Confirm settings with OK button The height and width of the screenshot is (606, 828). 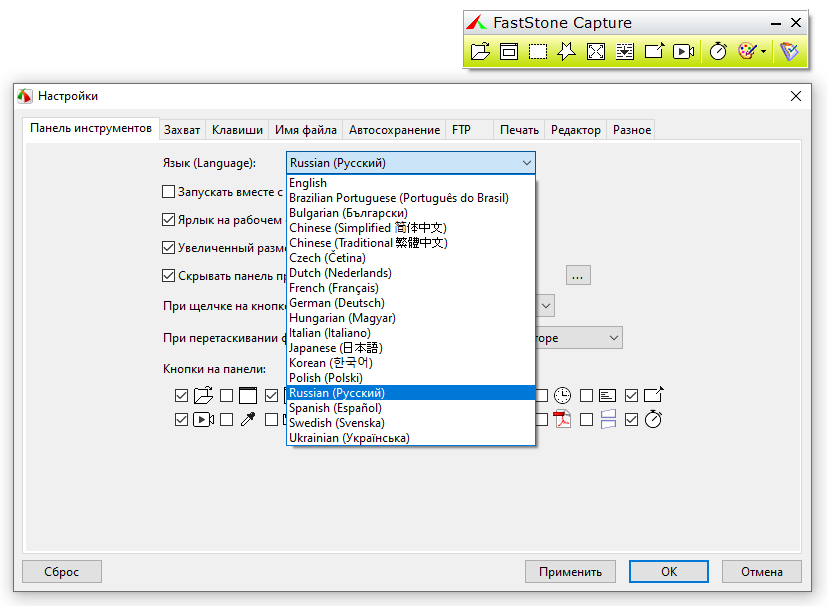coord(669,572)
